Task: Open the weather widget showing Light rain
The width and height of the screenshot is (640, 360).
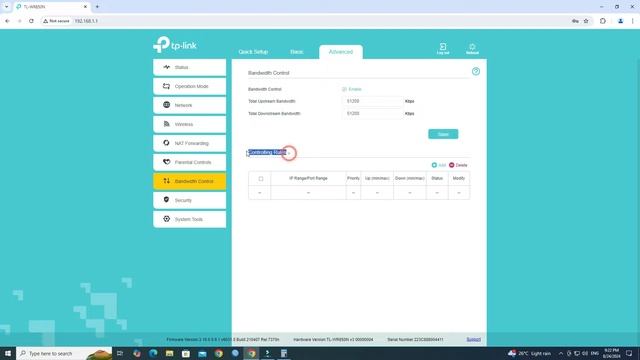Action: [529, 353]
